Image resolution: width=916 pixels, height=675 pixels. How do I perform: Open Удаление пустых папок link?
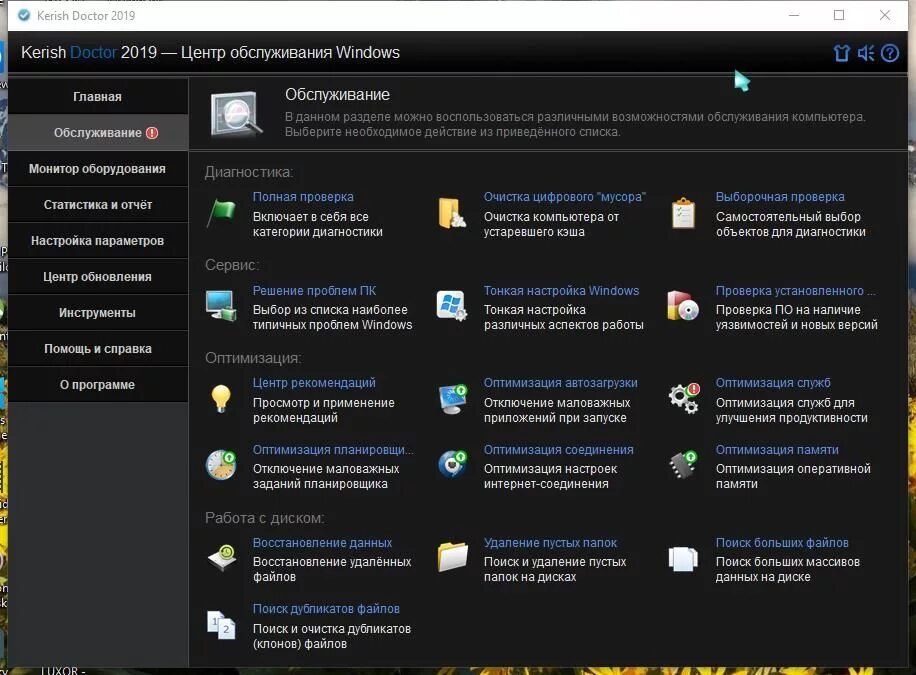550,542
